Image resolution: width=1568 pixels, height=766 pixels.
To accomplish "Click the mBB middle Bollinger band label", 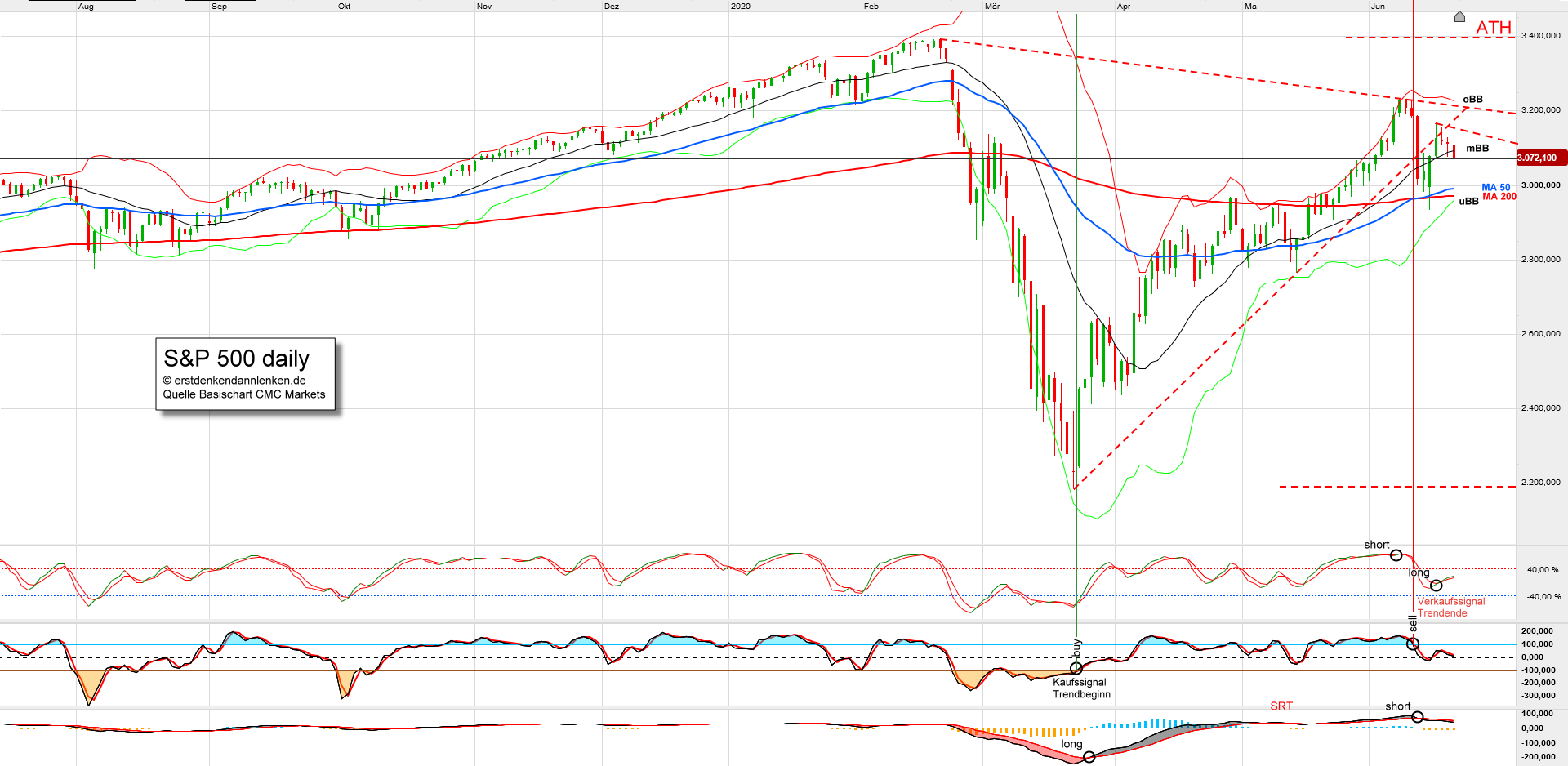I will click(1477, 149).
